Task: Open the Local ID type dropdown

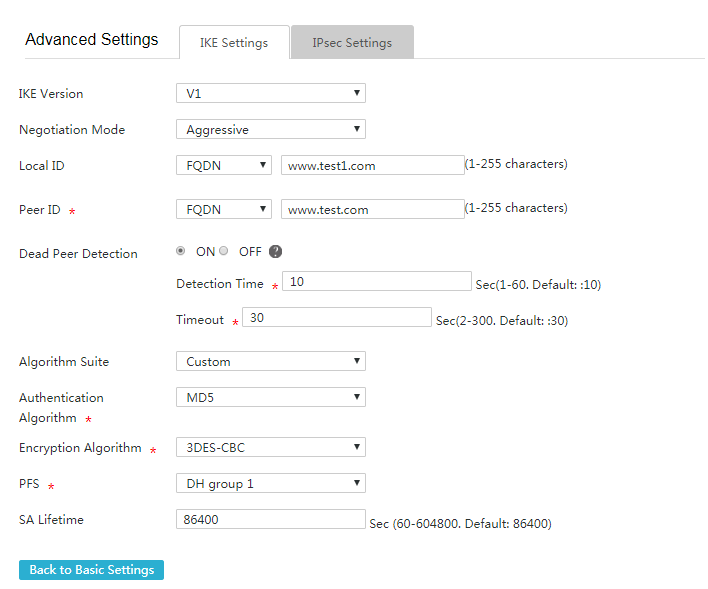Action: pyautogui.click(x=224, y=165)
